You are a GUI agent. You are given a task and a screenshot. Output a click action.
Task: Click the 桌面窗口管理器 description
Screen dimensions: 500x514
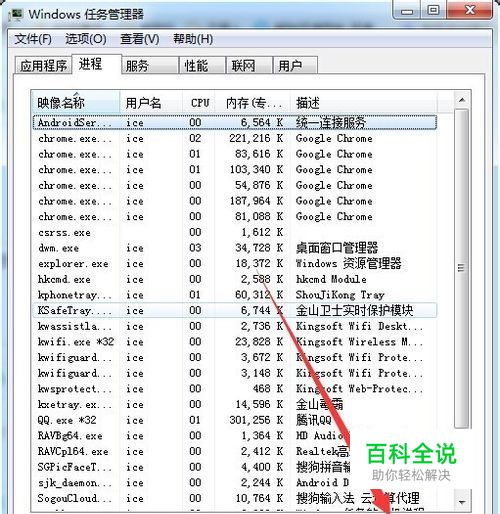[x=337, y=248]
